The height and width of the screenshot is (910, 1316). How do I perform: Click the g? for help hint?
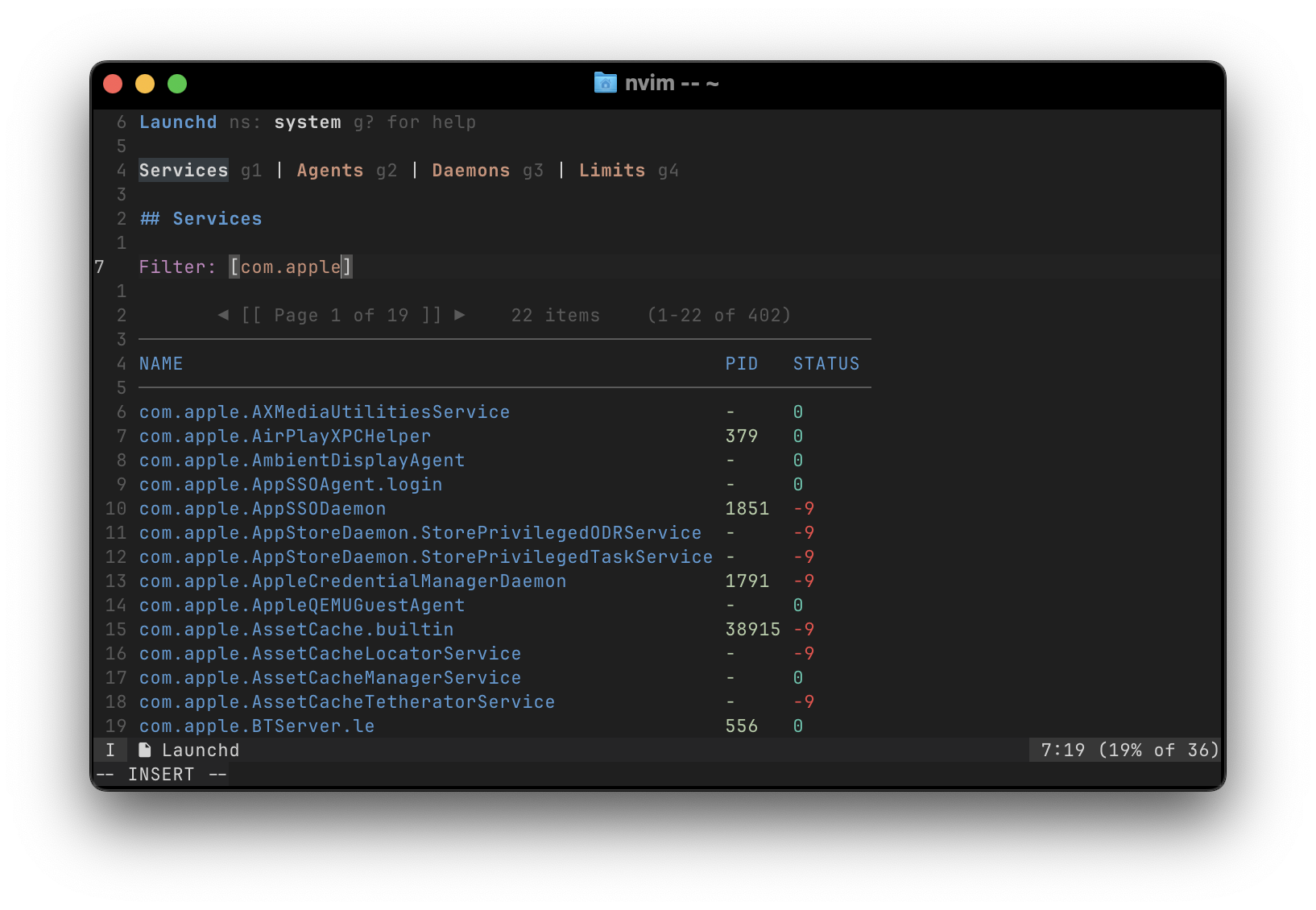click(x=415, y=122)
